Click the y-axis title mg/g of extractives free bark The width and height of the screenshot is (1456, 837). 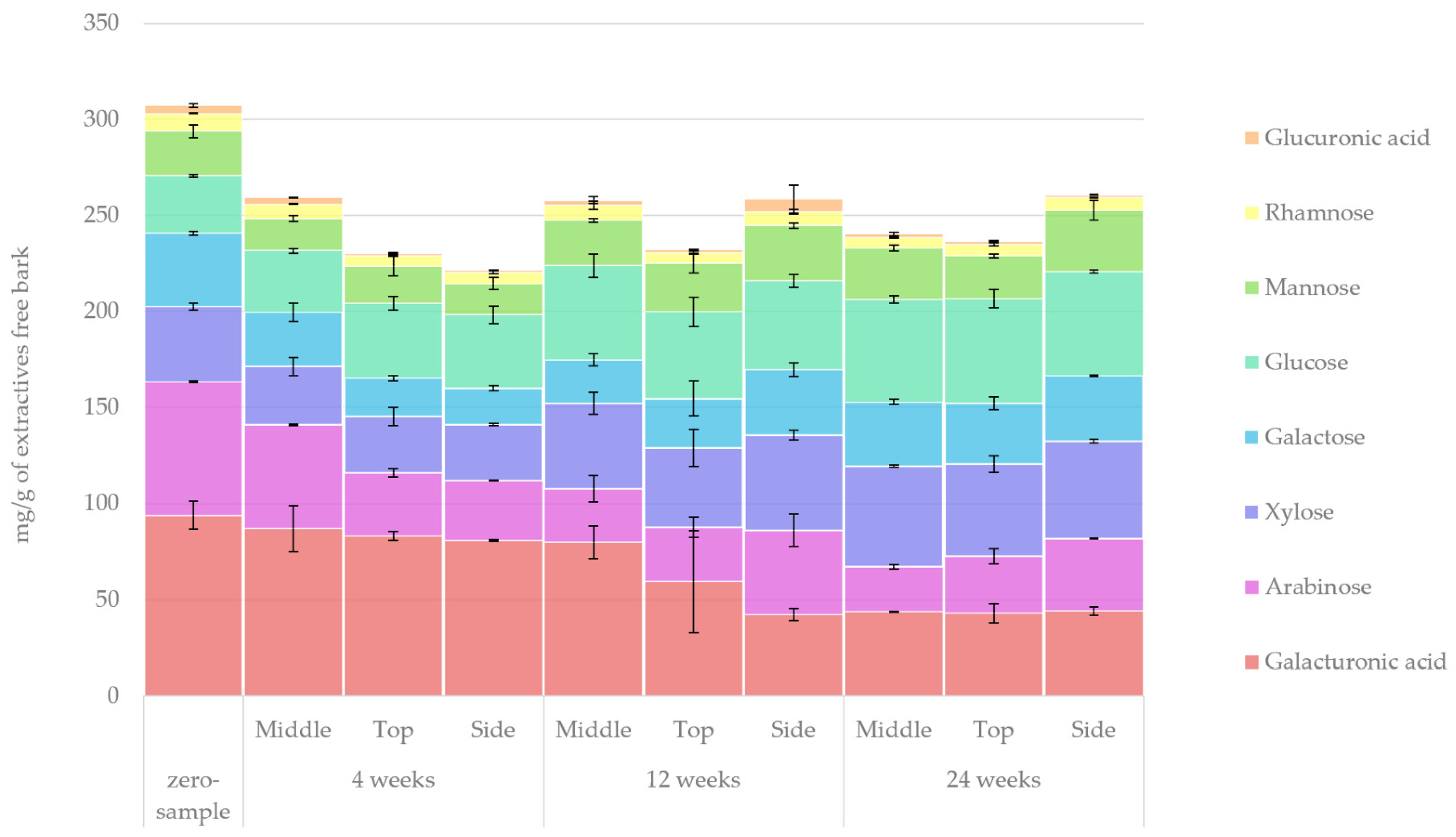click(22, 394)
